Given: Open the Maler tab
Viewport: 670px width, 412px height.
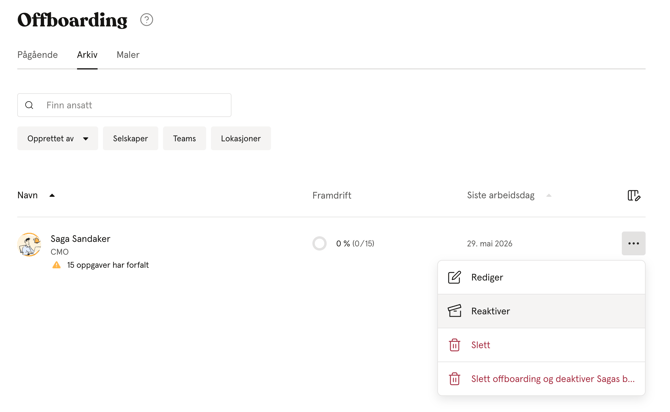Looking at the screenshot, I should 128,55.
